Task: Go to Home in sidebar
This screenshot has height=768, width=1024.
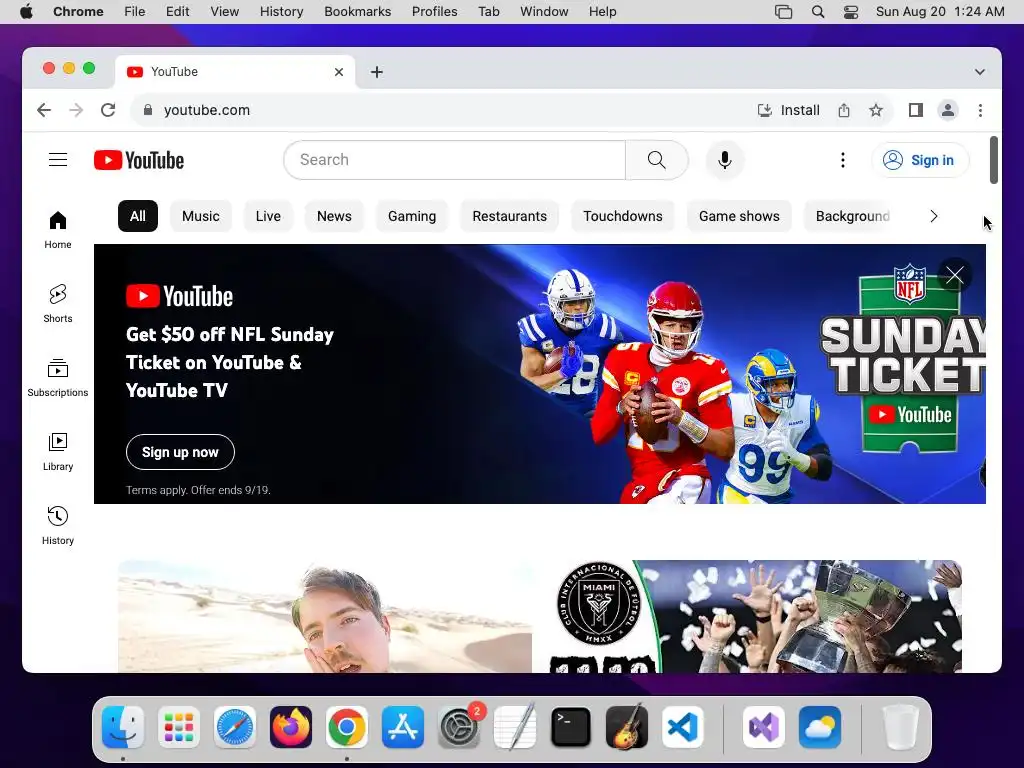Action: pos(58,230)
